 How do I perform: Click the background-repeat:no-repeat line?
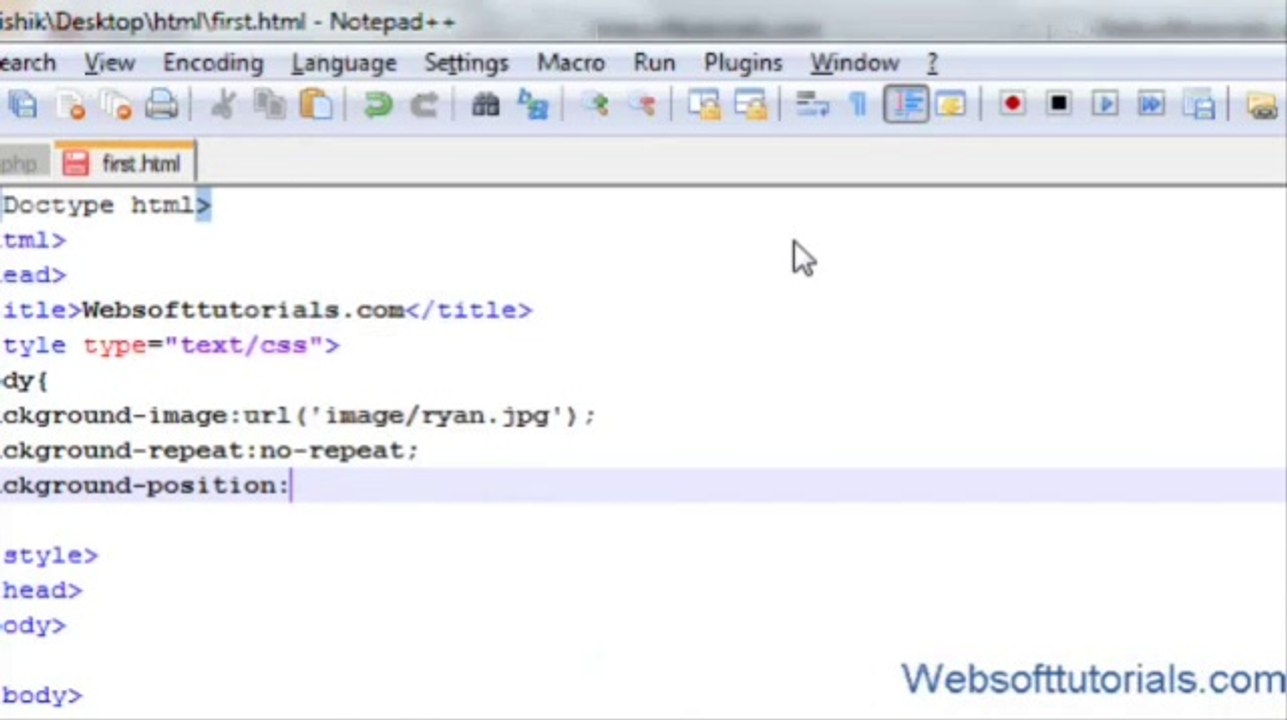click(209, 450)
